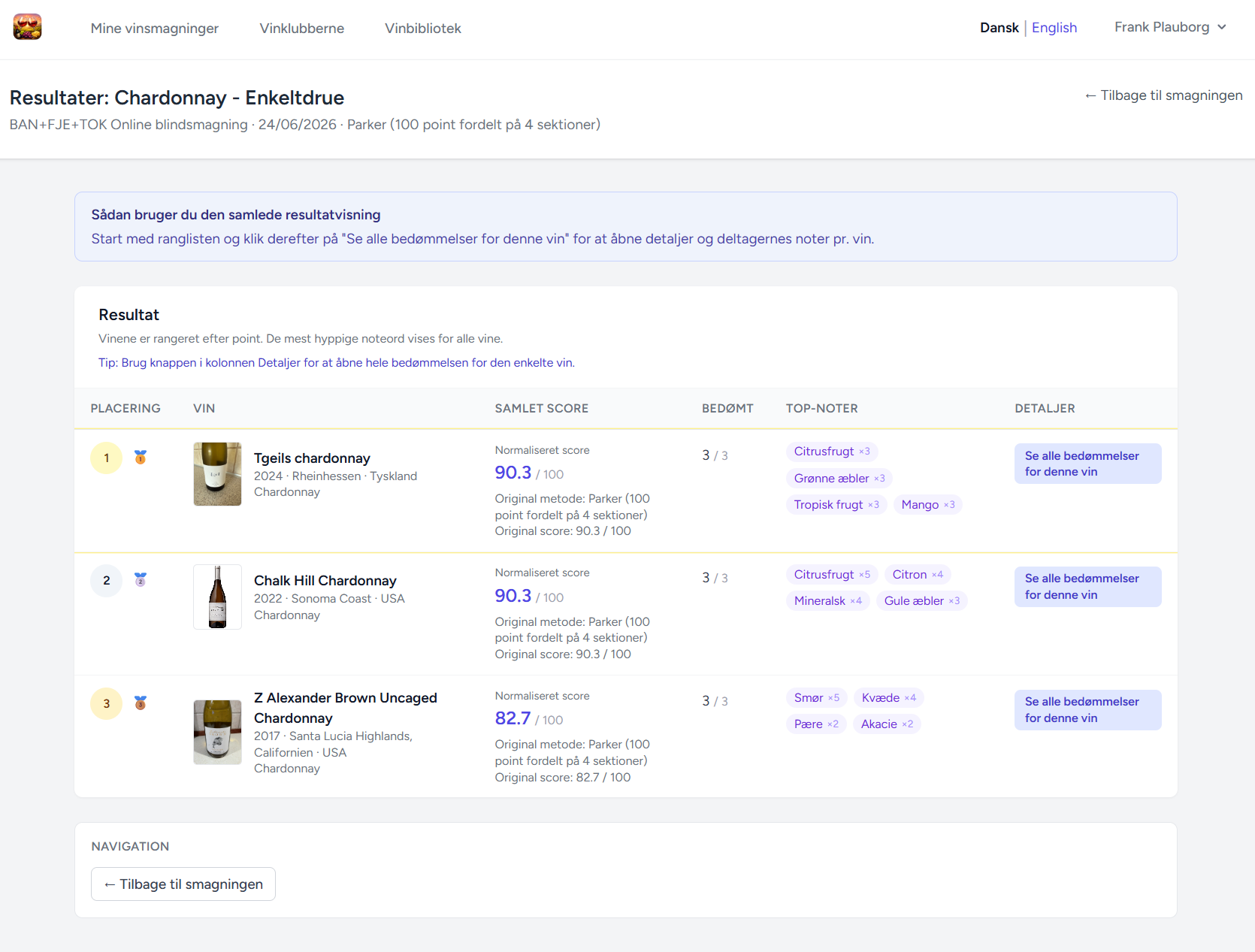
Task: Click the Smør ×5 note tag
Action: coord(817,698)
